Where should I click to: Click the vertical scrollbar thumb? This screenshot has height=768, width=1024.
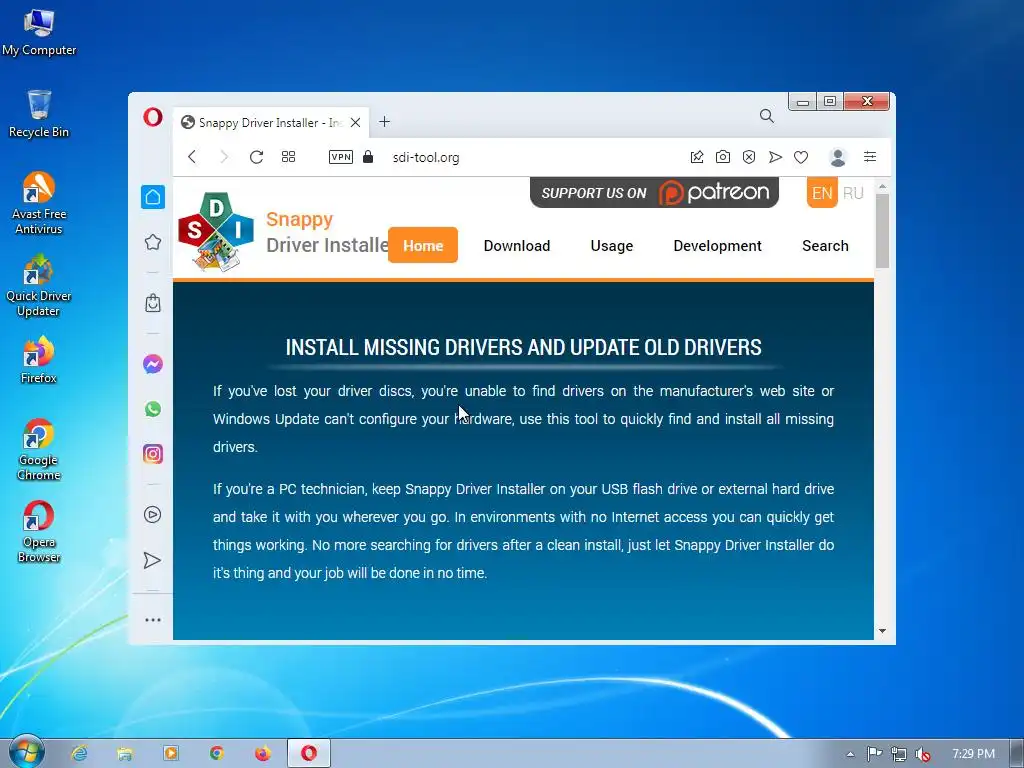pos(882,231)
